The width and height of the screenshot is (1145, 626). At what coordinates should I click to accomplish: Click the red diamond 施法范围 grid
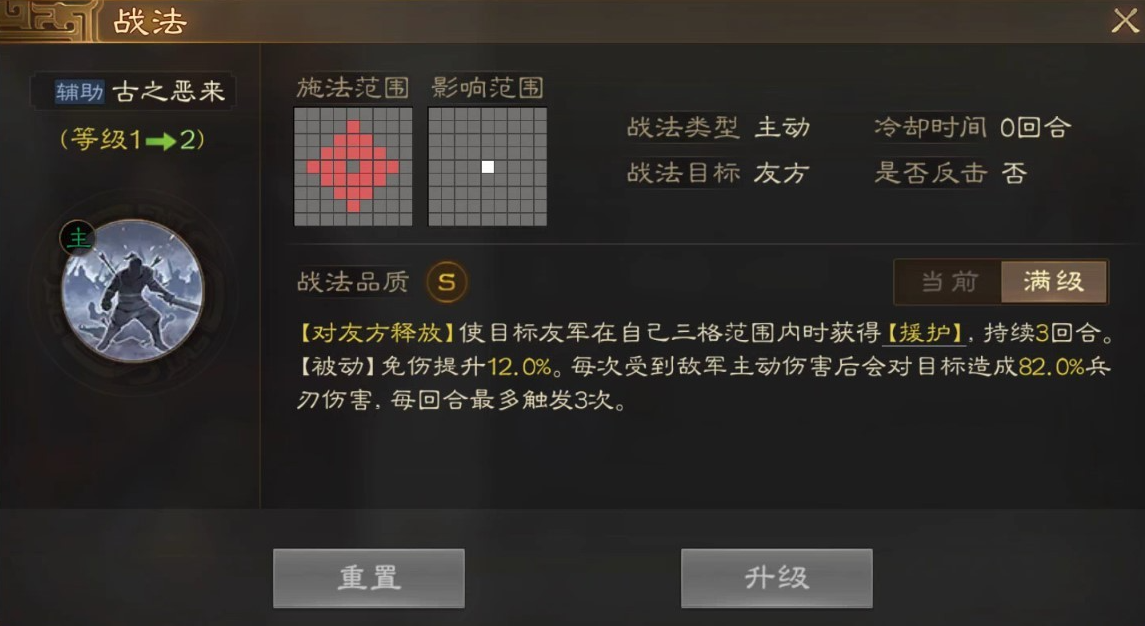[x=353, y=167]
